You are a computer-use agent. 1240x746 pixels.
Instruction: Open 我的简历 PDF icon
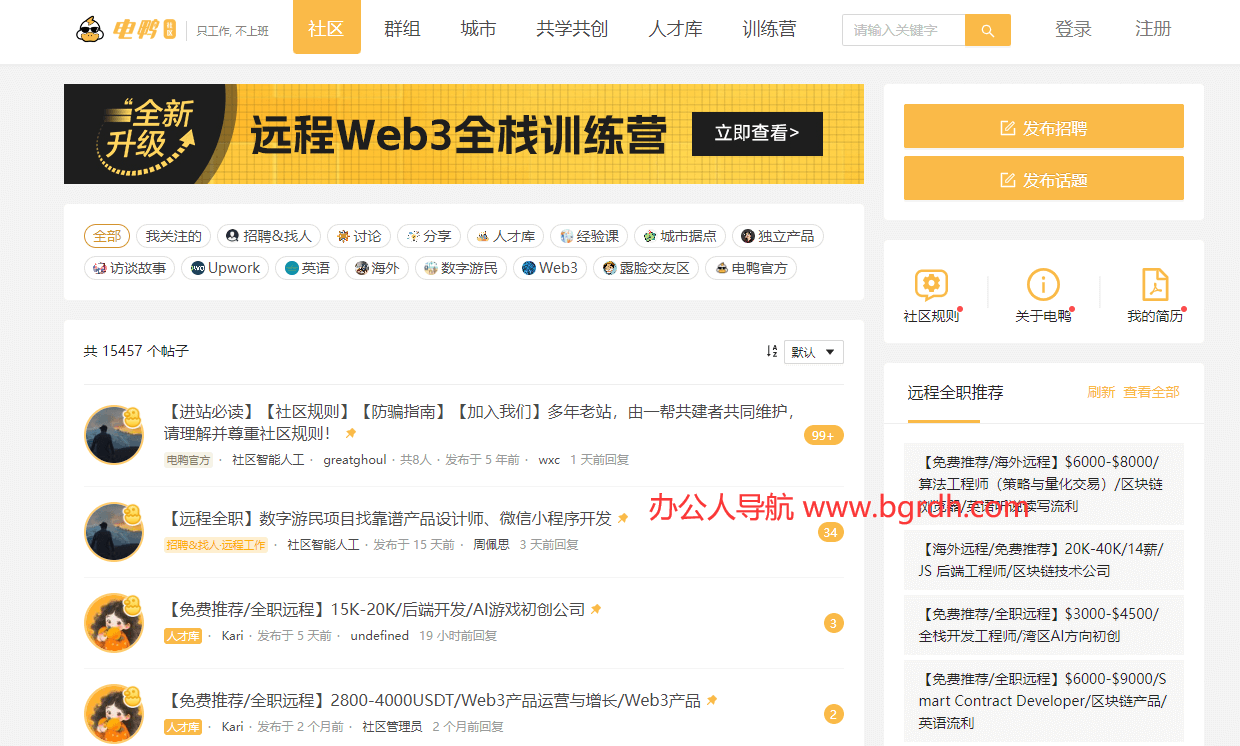[x=1155, y=285]
